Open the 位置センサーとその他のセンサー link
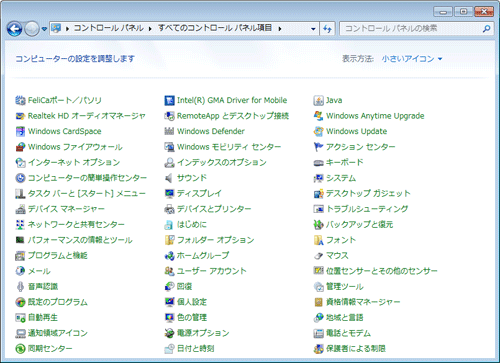The height and width of the screenshot is (363, 500). (382, 271)
